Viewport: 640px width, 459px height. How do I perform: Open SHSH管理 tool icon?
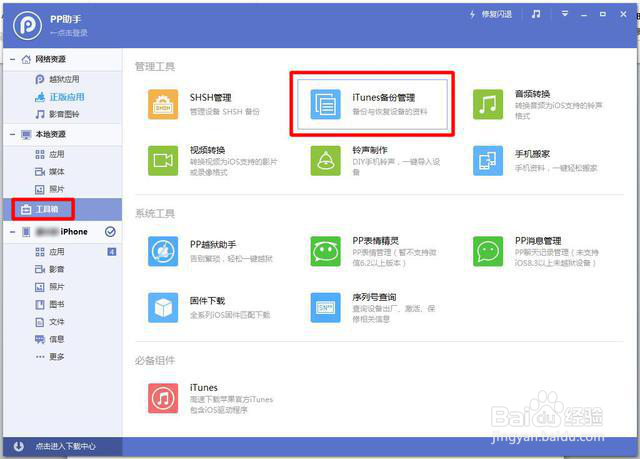pyautogui.click(x=163, y=104)
